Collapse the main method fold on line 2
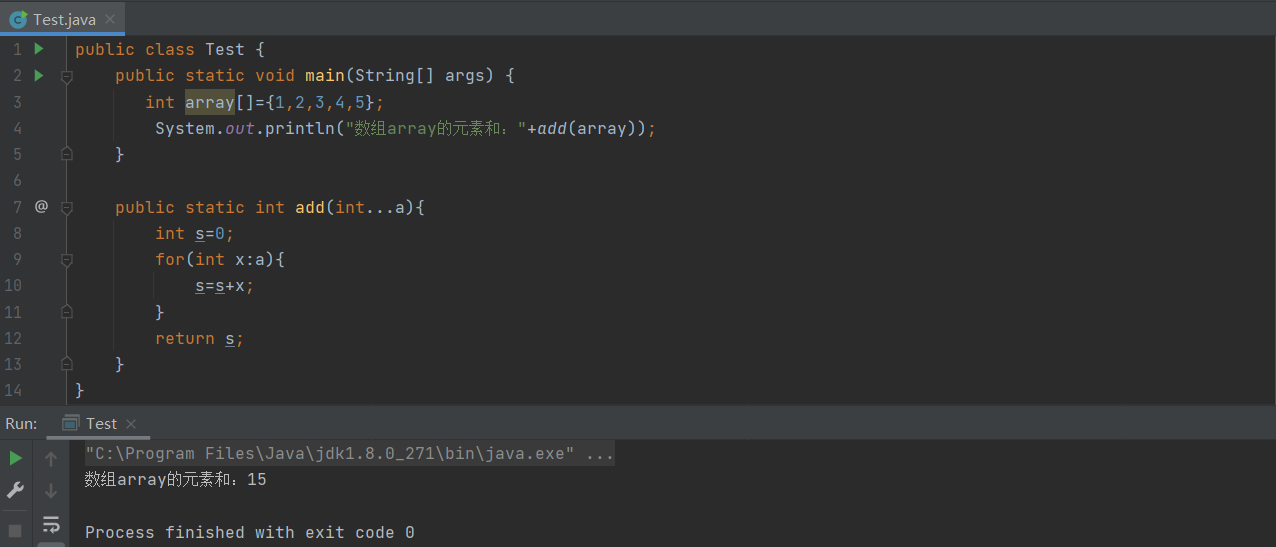 pos(66,76)
